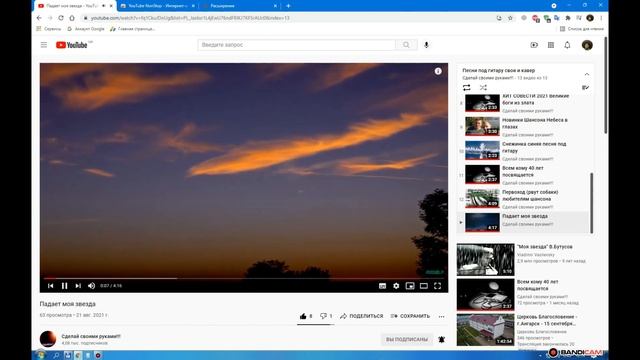Open channel name link Сделай своими руками!!!
The height and width of the screenshot is (360, 640).
[x=91, y=336]
